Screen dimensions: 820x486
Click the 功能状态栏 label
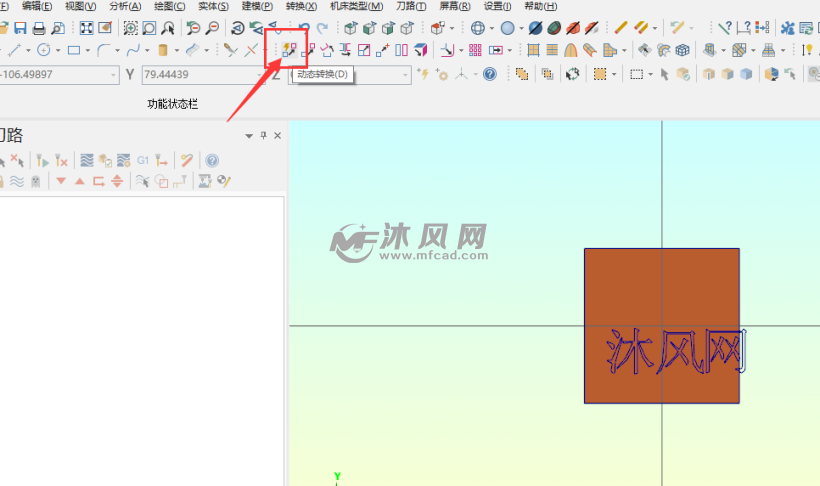[x=173, y=104]
